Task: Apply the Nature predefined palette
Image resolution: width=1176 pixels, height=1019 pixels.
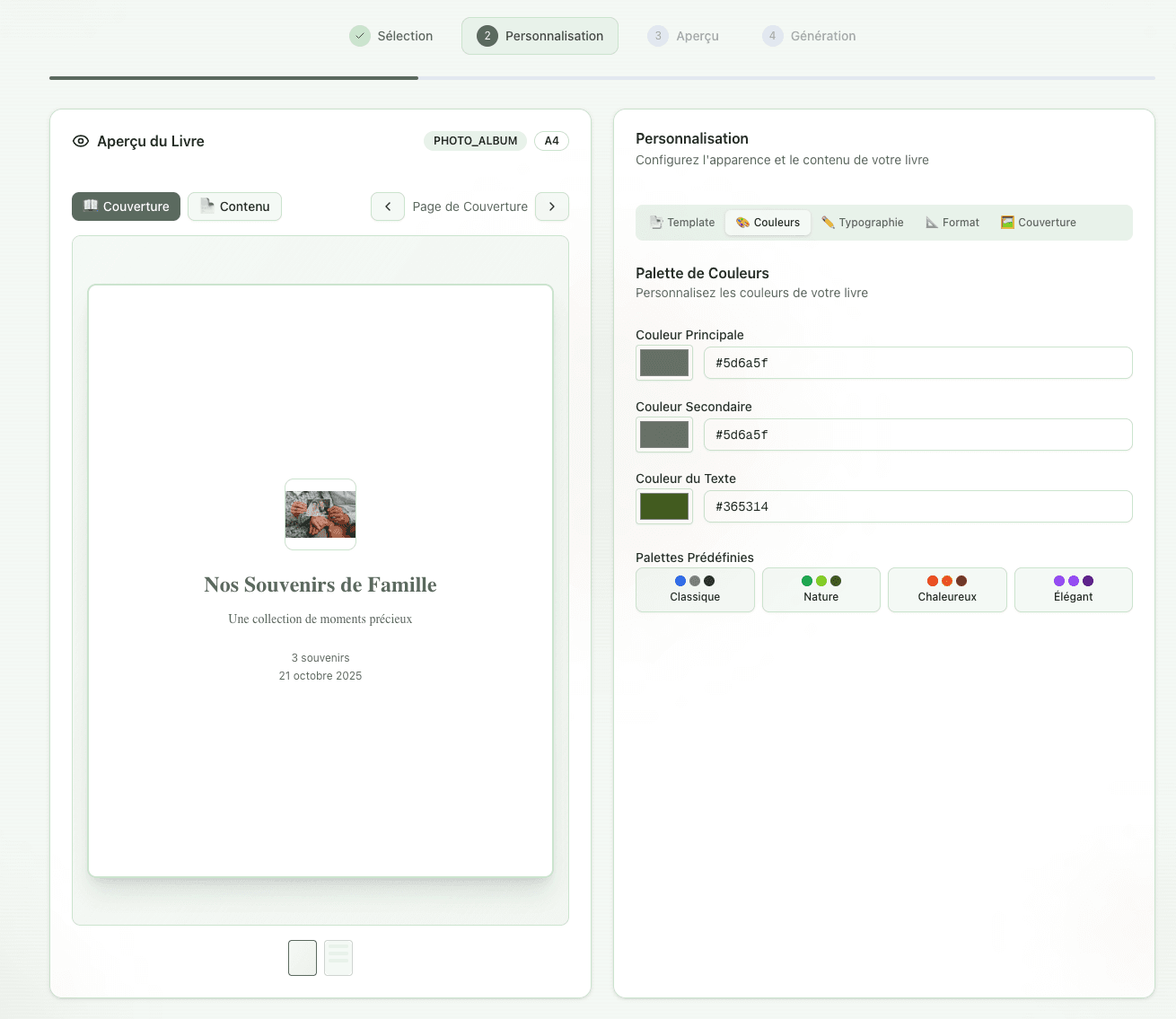Action: 821,590
